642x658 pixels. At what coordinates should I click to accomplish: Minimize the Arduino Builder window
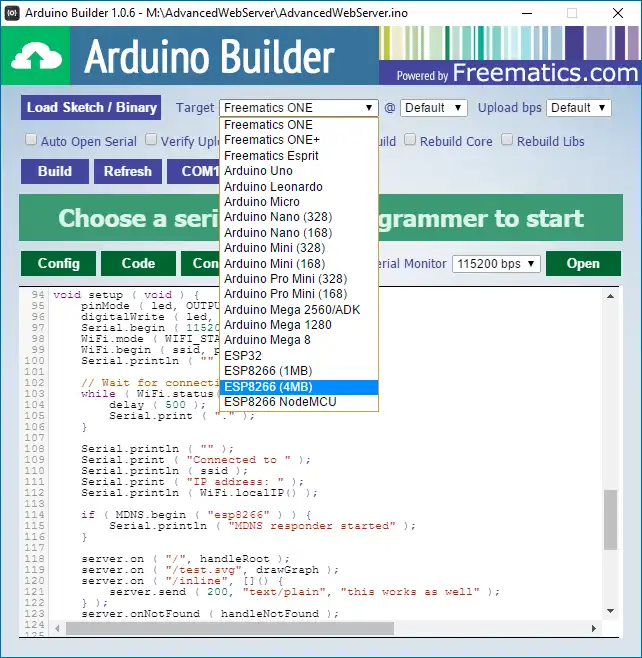[527, 13]
